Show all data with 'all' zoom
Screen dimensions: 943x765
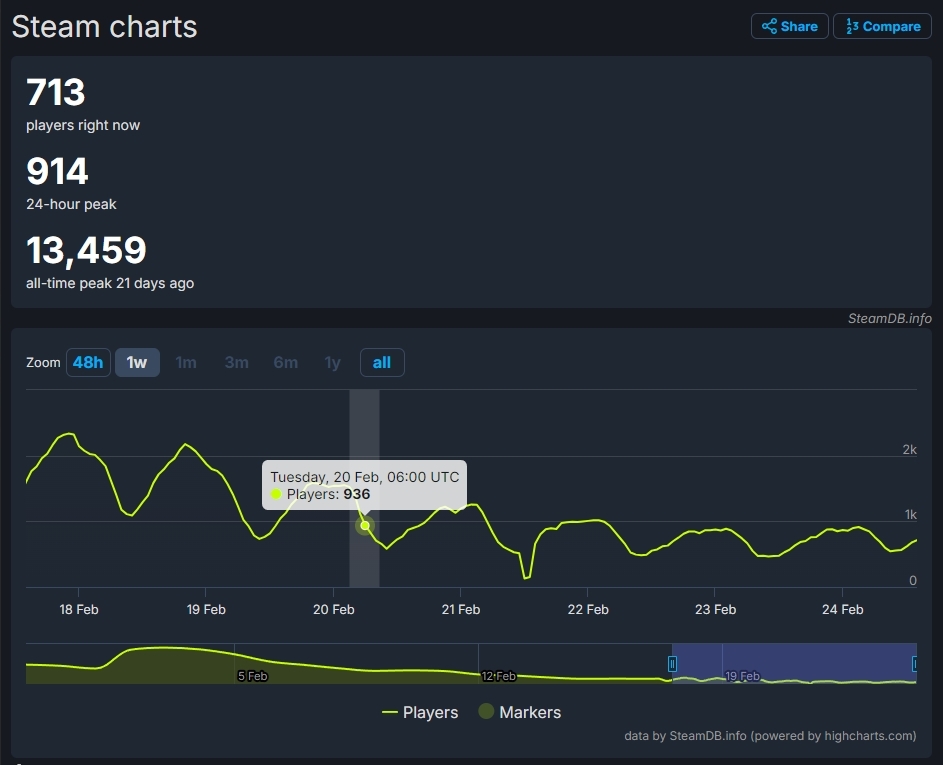pos(382,362)
